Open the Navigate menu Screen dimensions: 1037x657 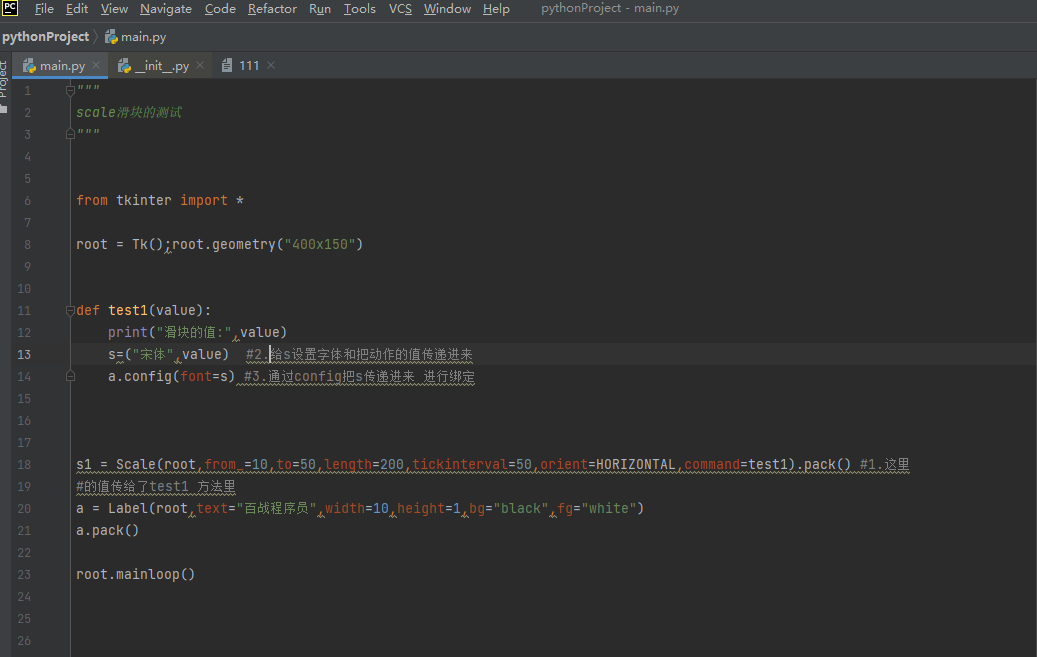click(165, 9)
